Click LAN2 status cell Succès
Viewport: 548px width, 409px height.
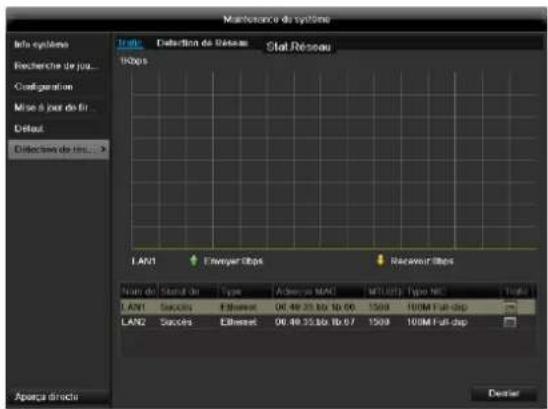[x=176, y=322]
